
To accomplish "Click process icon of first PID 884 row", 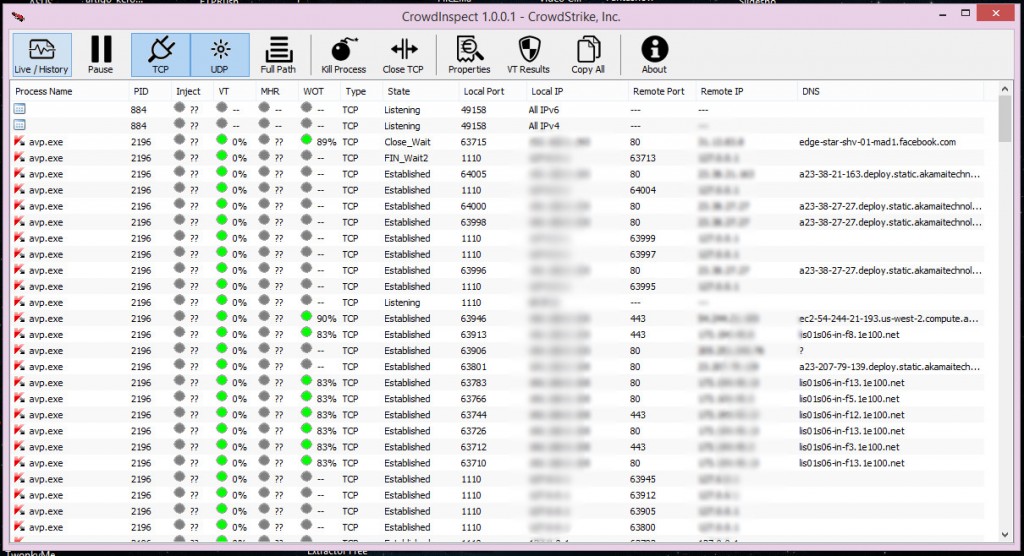I will click(20, 109).
